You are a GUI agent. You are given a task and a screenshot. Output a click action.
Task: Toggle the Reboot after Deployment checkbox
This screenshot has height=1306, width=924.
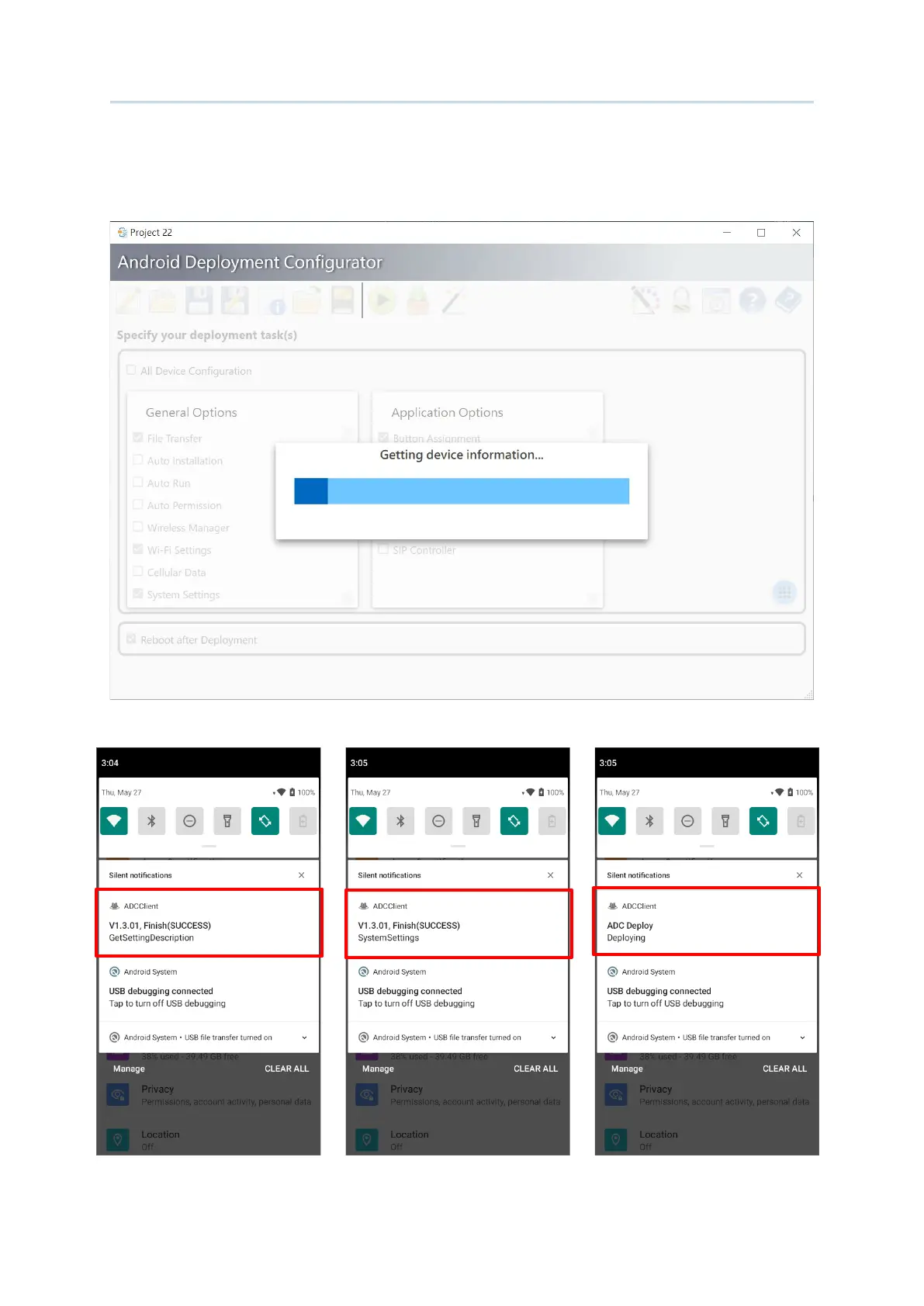131,639
